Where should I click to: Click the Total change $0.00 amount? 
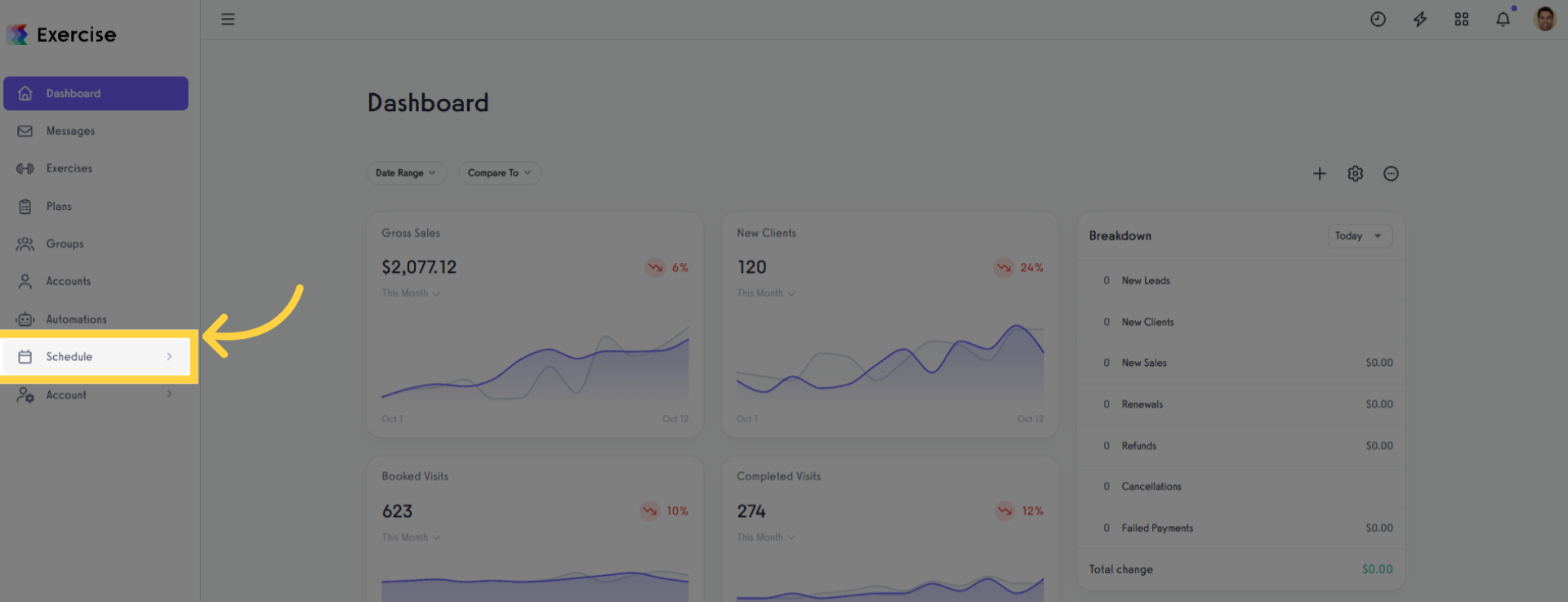pos(1377,569)
